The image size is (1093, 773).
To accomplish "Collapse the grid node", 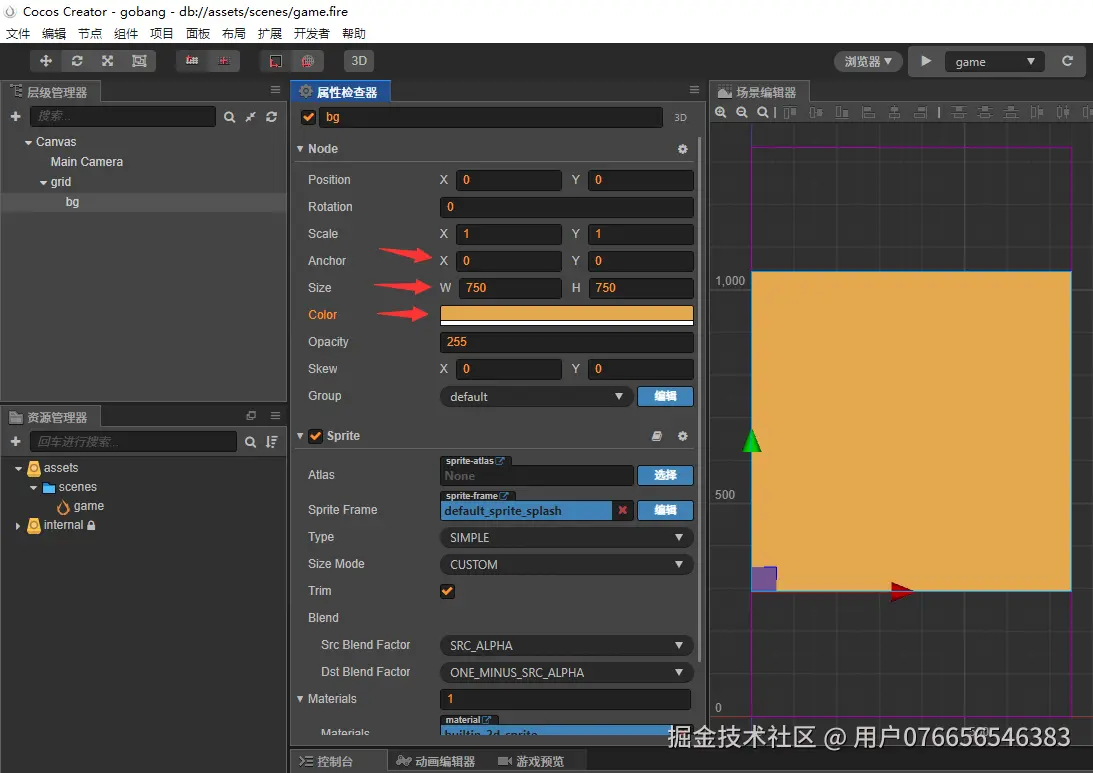I will click(43, 183).
